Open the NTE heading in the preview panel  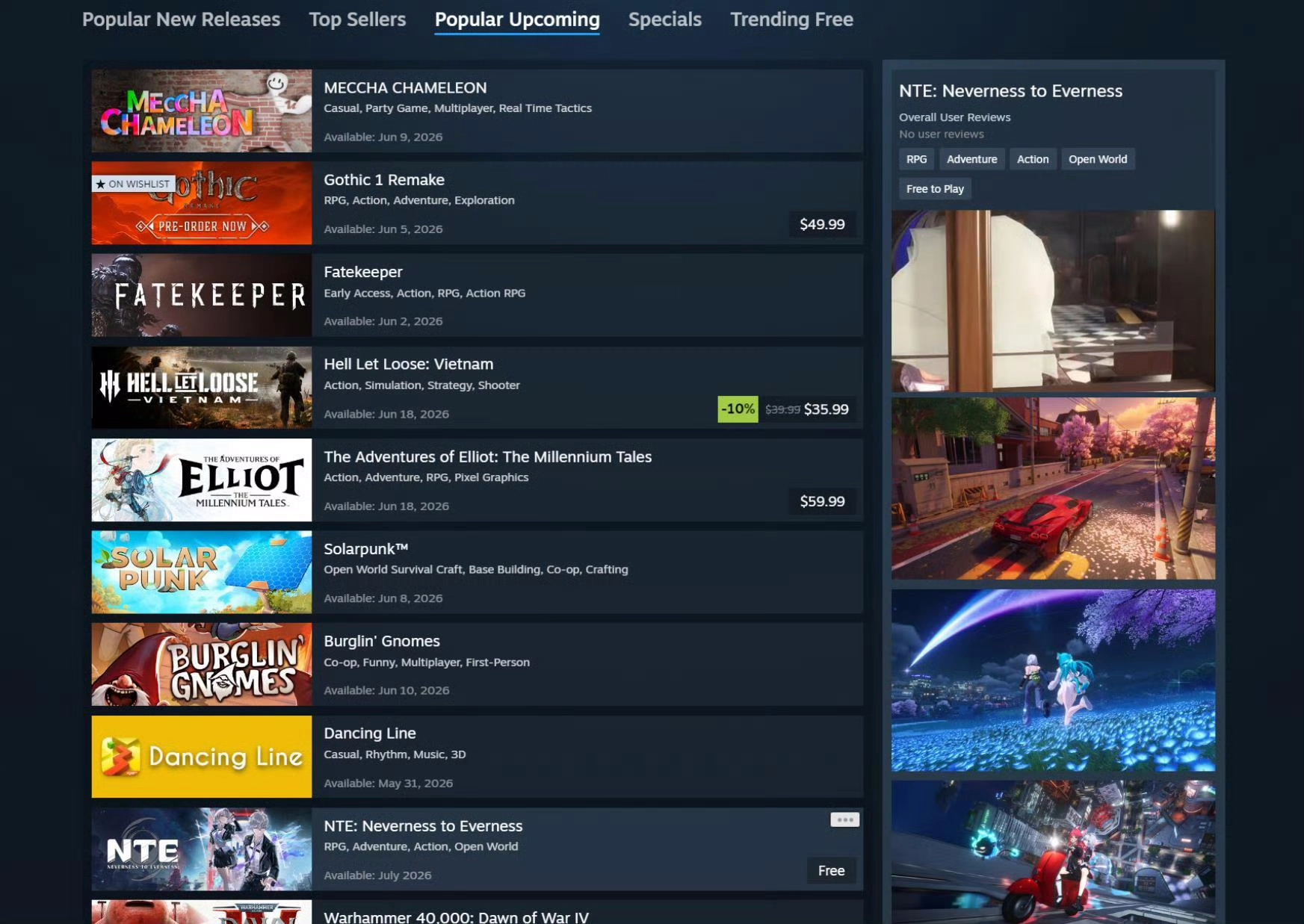pyautogui.click(x=1010, y=91)
